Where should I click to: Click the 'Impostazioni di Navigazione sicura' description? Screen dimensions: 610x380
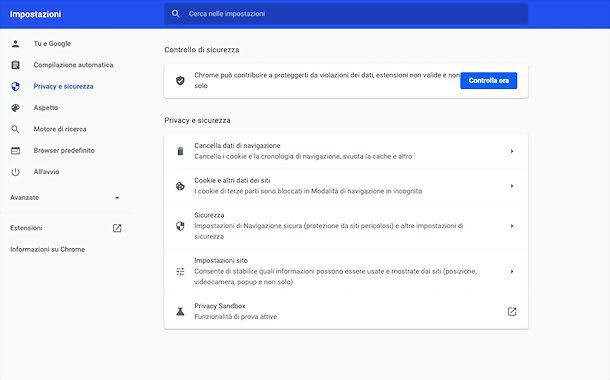pos(329,231)
